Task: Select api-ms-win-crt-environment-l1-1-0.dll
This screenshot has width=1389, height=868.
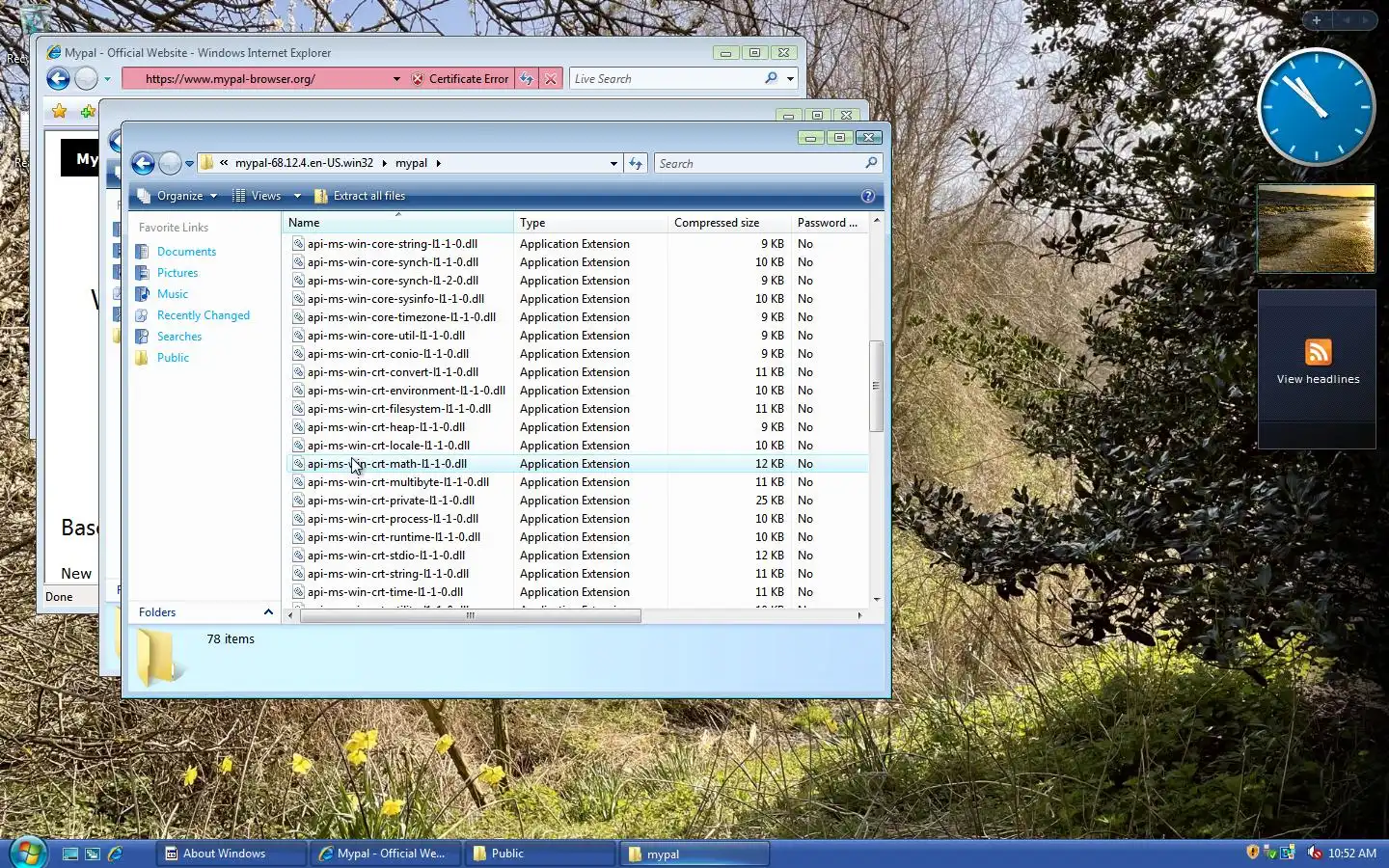Action: (x=406, y=391)
